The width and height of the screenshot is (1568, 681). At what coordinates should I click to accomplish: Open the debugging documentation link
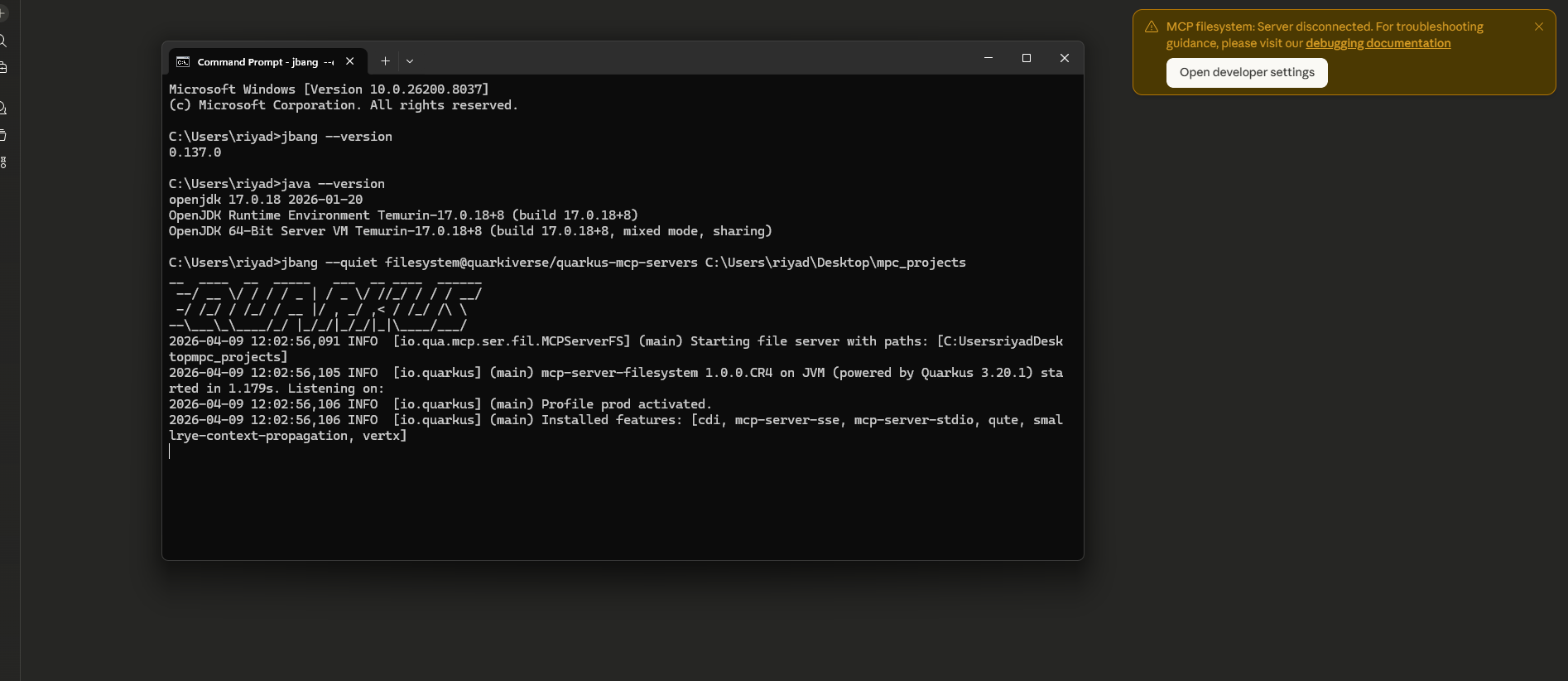(x=1378, y=44)
